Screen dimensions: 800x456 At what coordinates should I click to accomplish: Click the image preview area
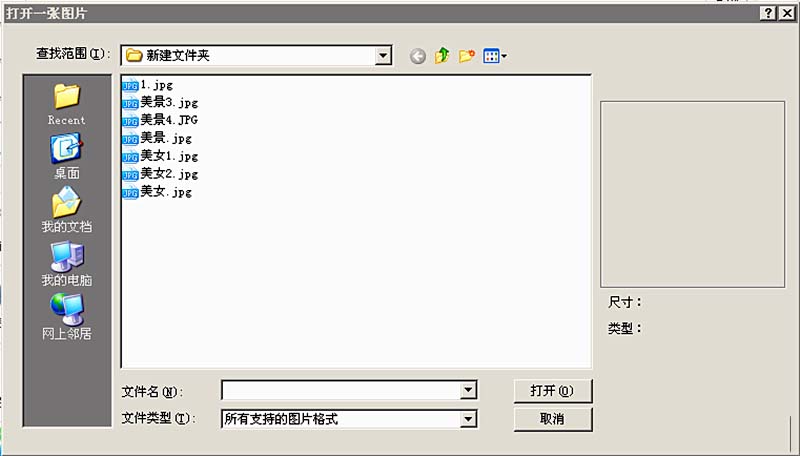pos(692,194)
